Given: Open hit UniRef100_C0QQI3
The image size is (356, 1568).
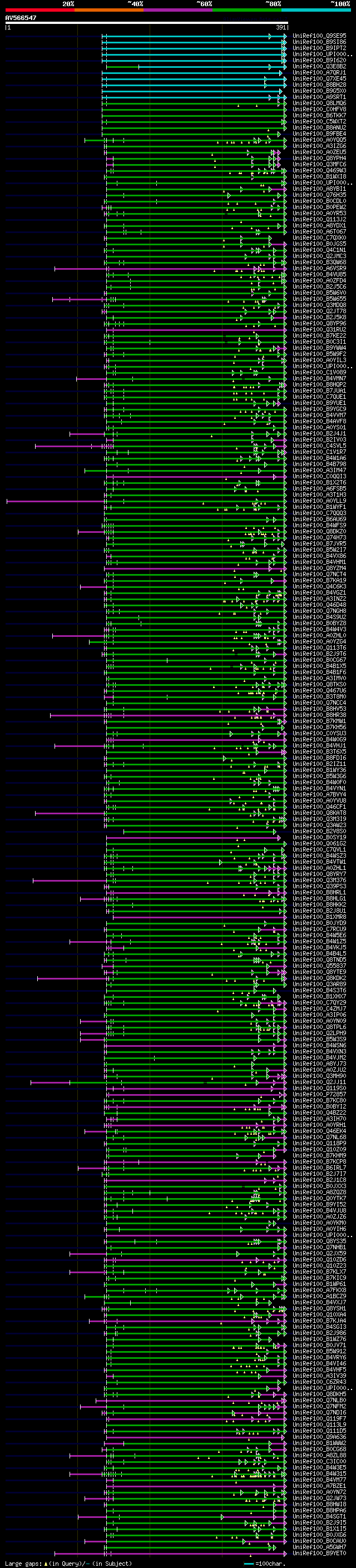Looking at the screenshot, I should [319, 476].
